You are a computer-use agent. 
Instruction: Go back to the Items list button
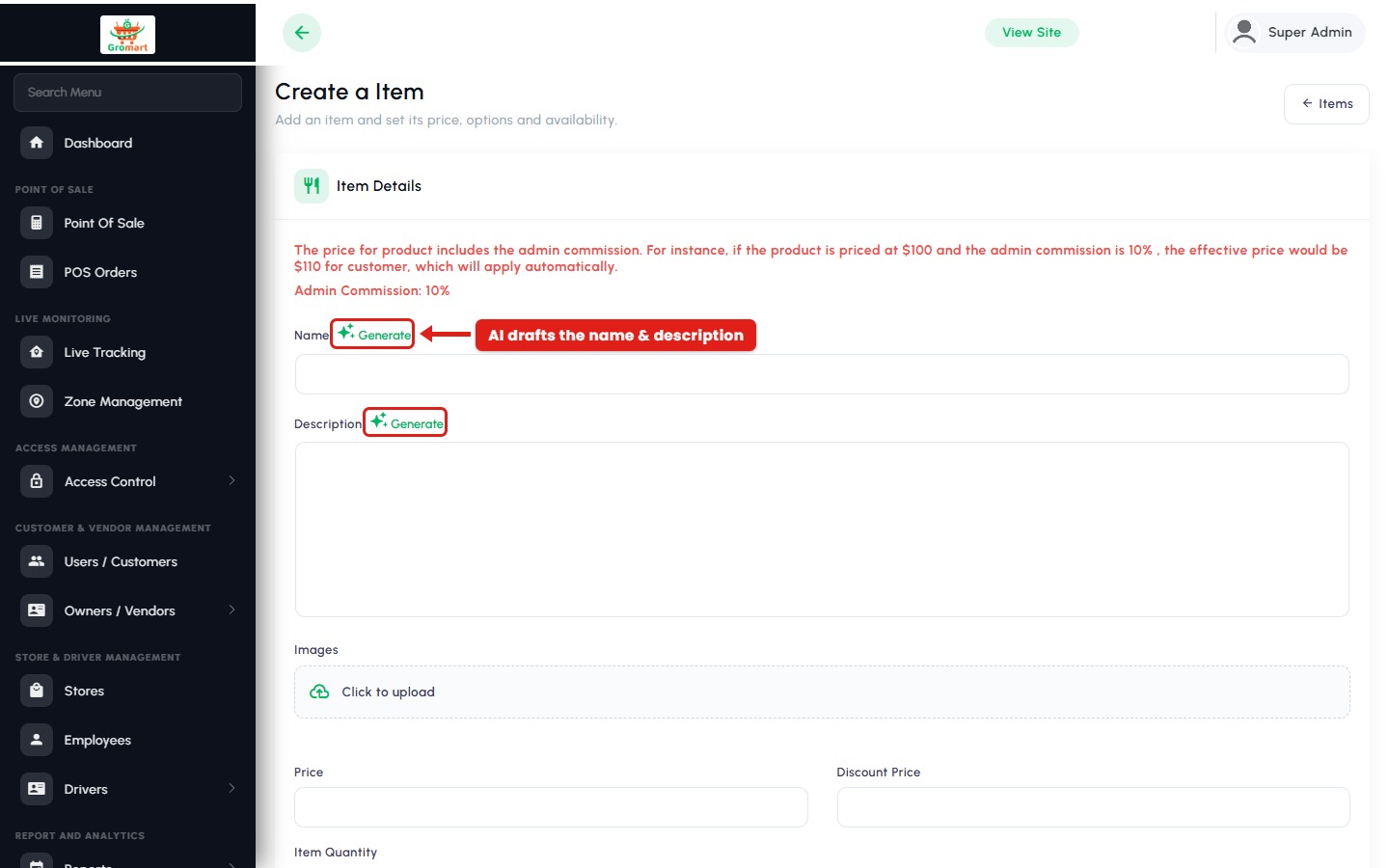(1326, 103)
